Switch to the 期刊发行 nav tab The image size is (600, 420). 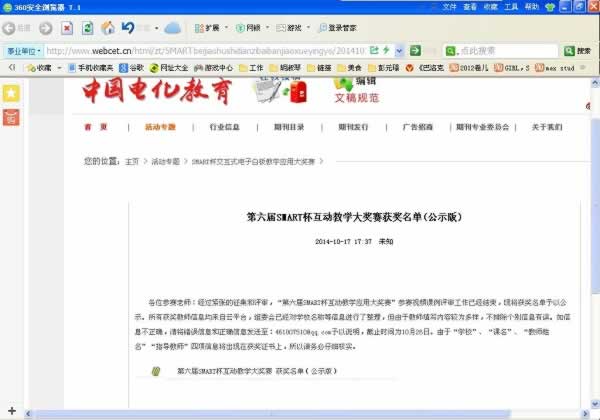pos(353,127)
